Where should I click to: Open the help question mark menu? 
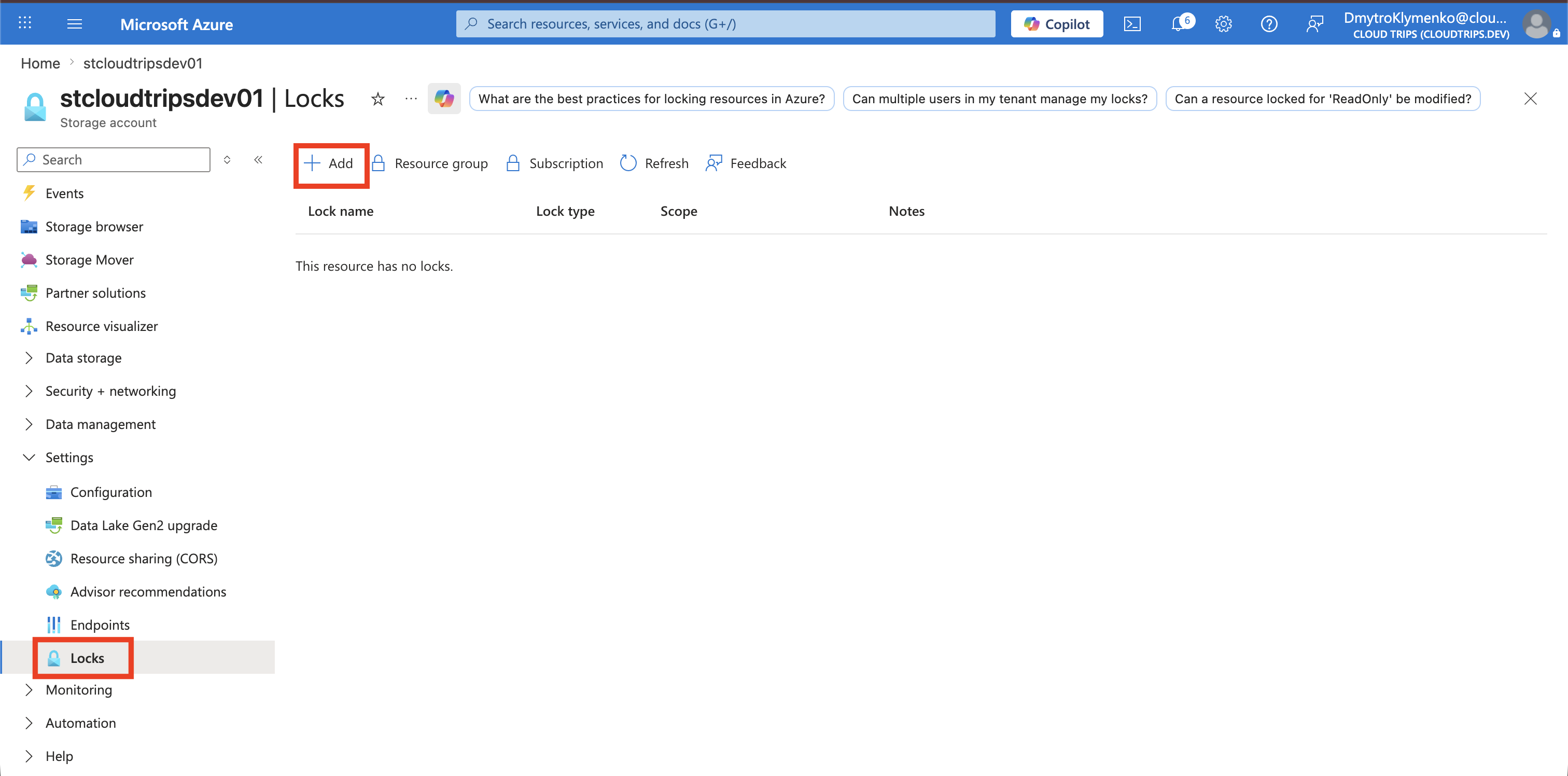(x=1269, y=24)
